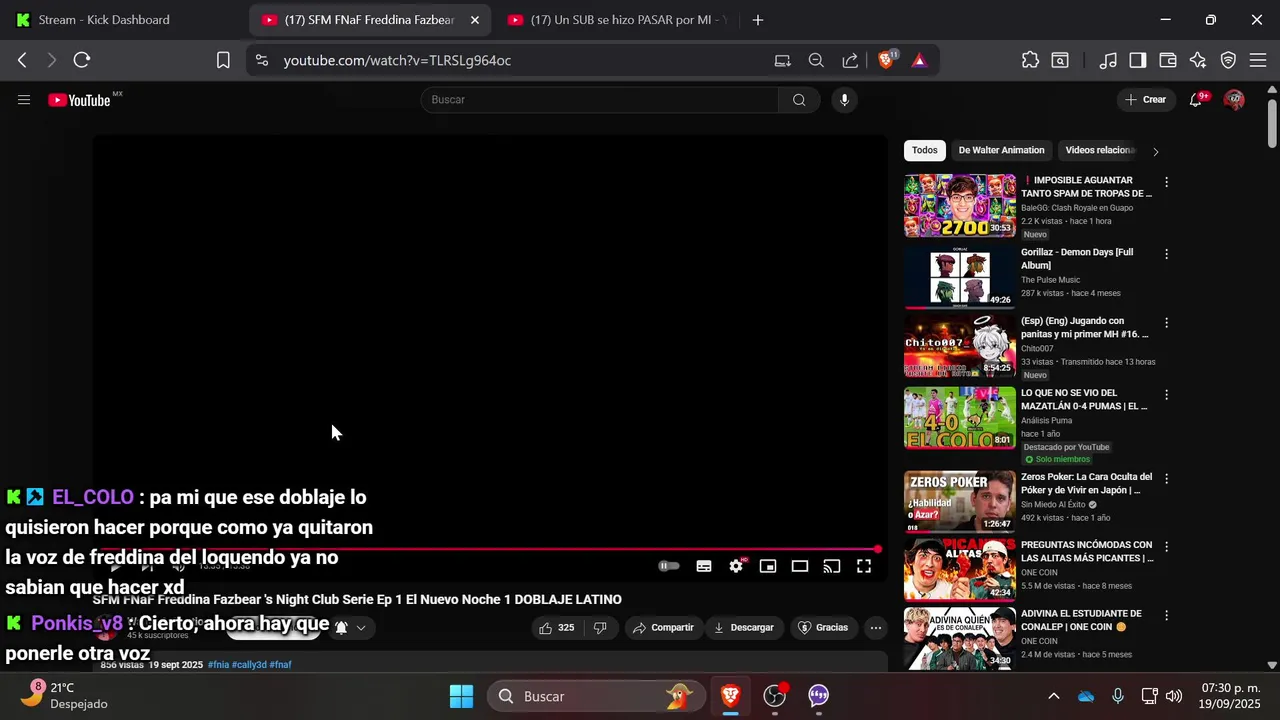Screen dimensions: 1280x720
Task: Open Brave Leo AI sparkle icon
Action: click(1198, 60)
